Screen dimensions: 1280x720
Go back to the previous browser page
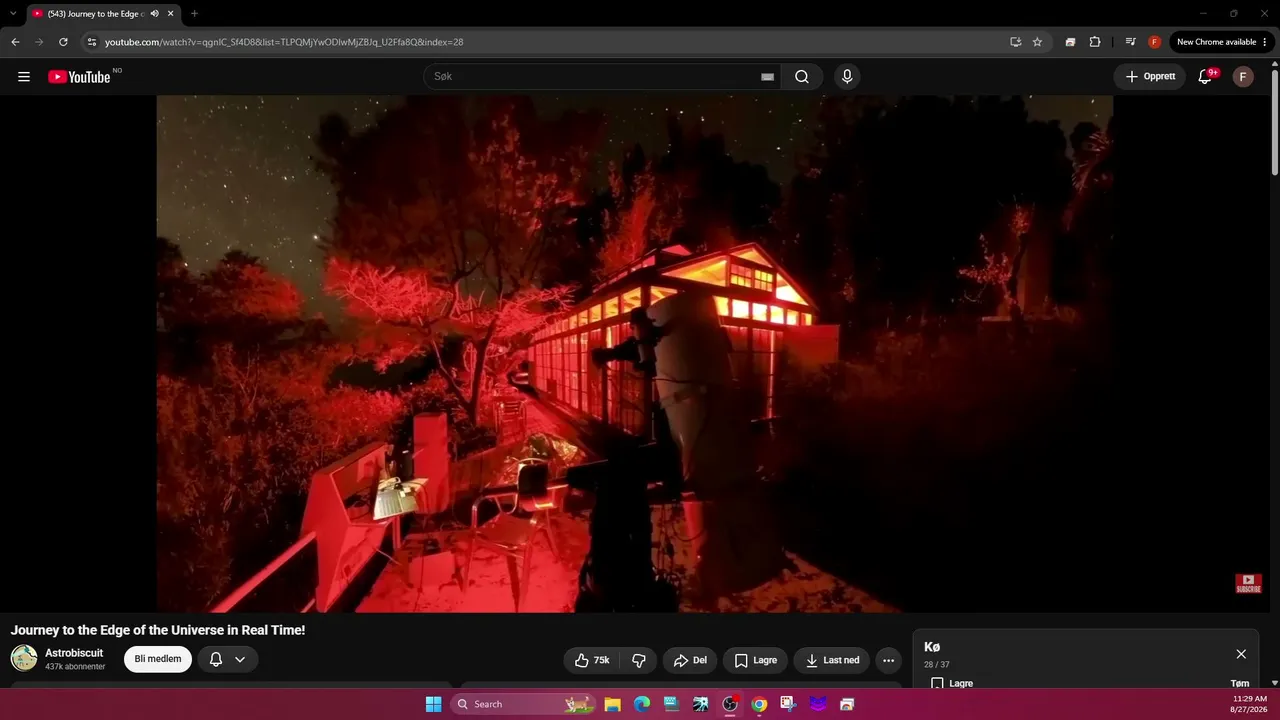pos(15,42)
